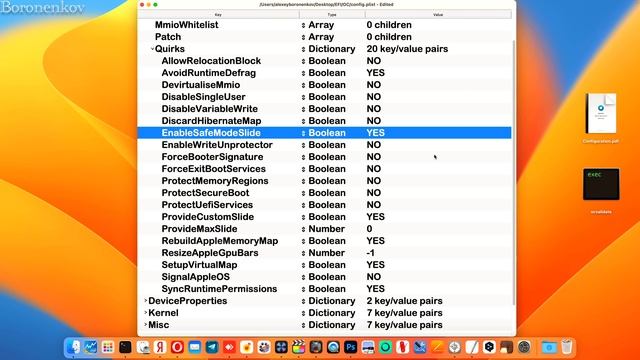Open type selector for Quirks row

pyautogui.click(x=303, y=49)
